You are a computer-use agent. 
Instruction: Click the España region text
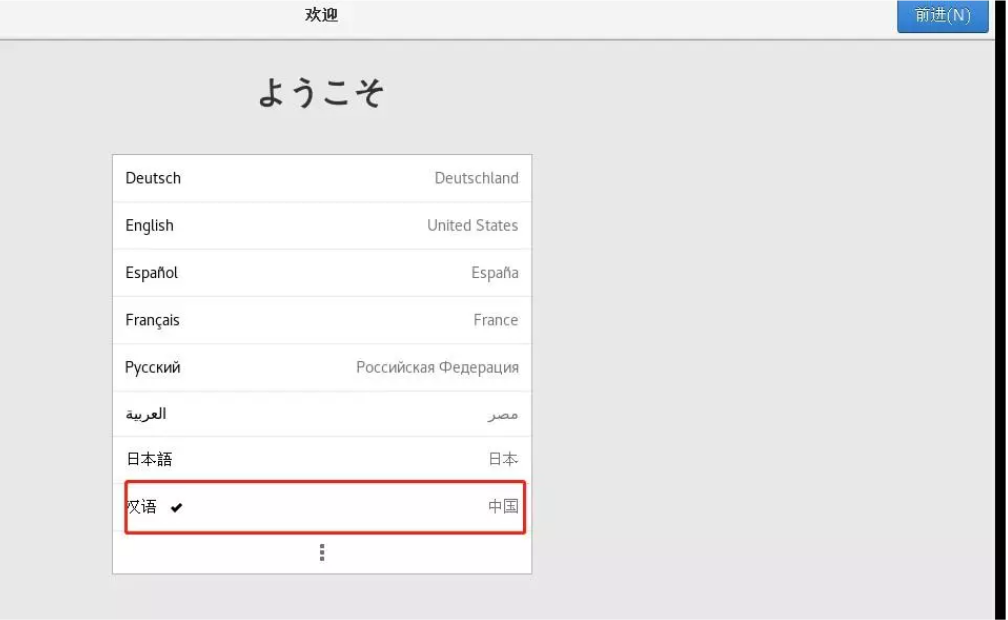[x=494, y=273]
